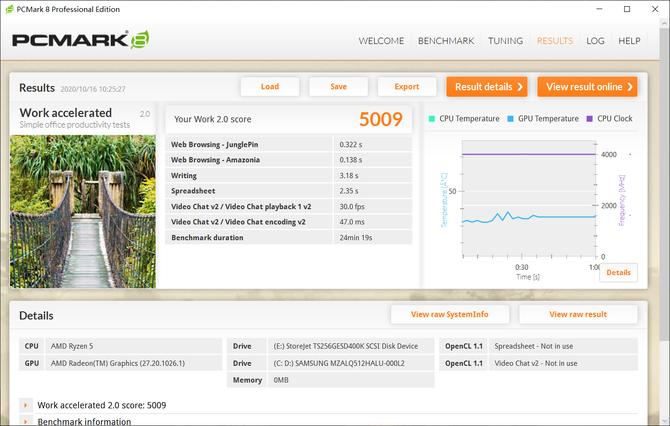Load a saved result file
The height and width of the screenshot is (426, 670).
coord(270,87)
